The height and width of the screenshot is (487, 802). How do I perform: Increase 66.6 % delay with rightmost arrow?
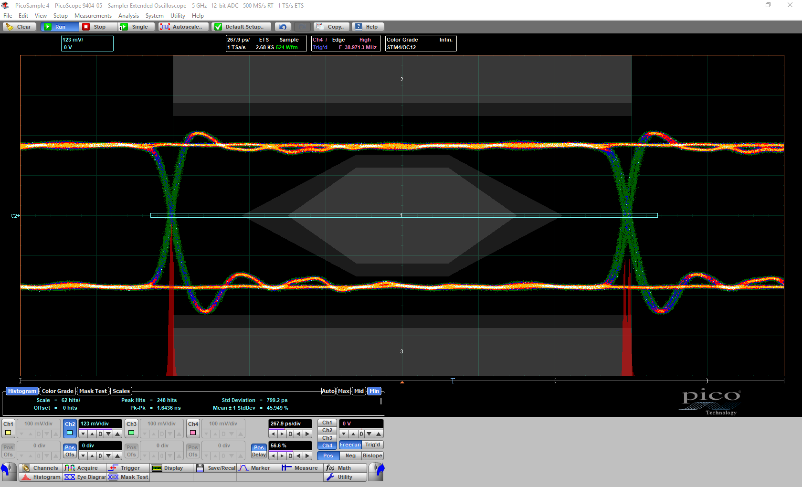click(307, 455)
